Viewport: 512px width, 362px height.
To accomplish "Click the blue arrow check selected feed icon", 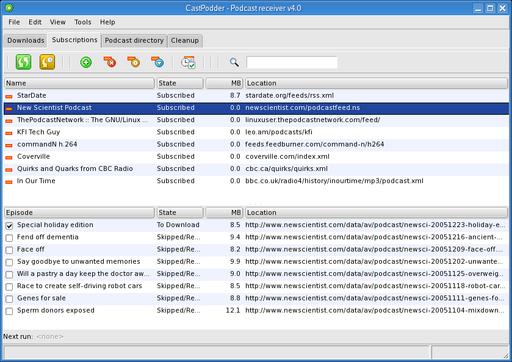I will (158, 62).
